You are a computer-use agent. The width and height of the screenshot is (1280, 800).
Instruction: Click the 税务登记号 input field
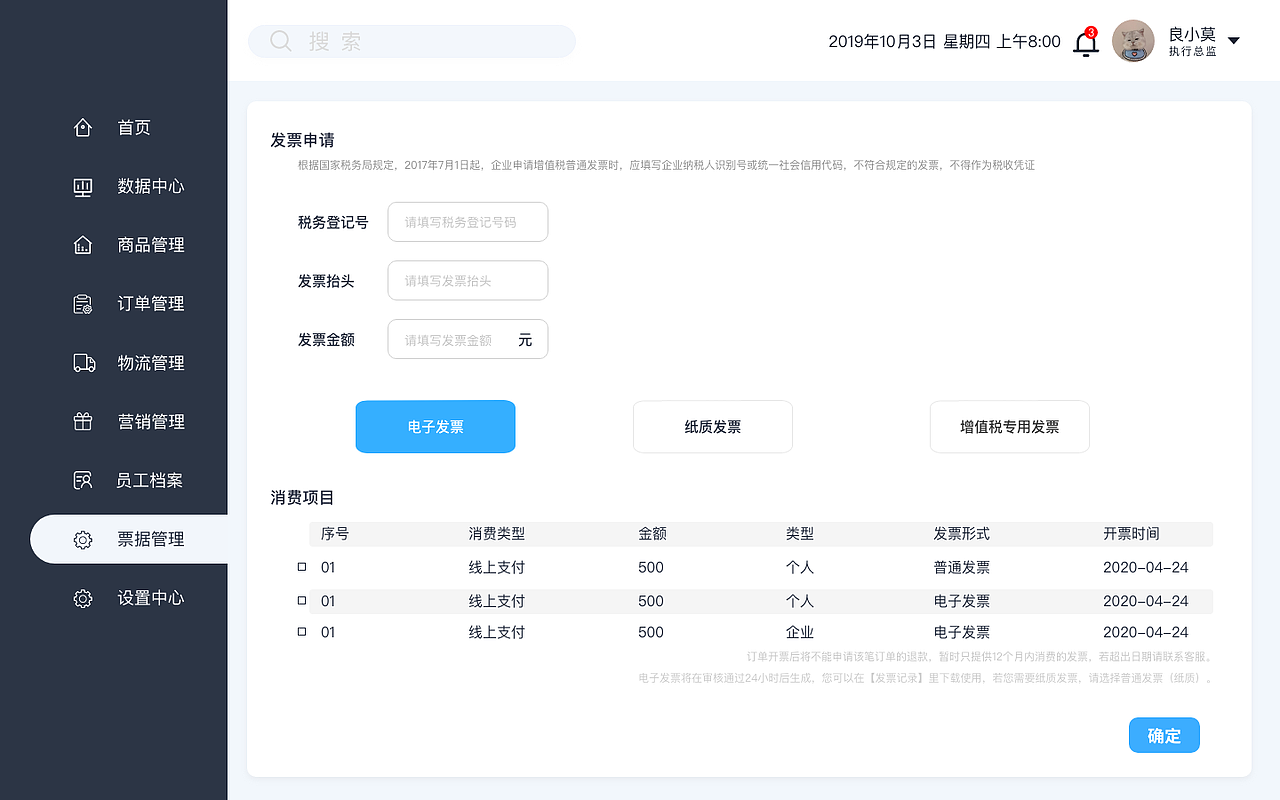[467, 221]
